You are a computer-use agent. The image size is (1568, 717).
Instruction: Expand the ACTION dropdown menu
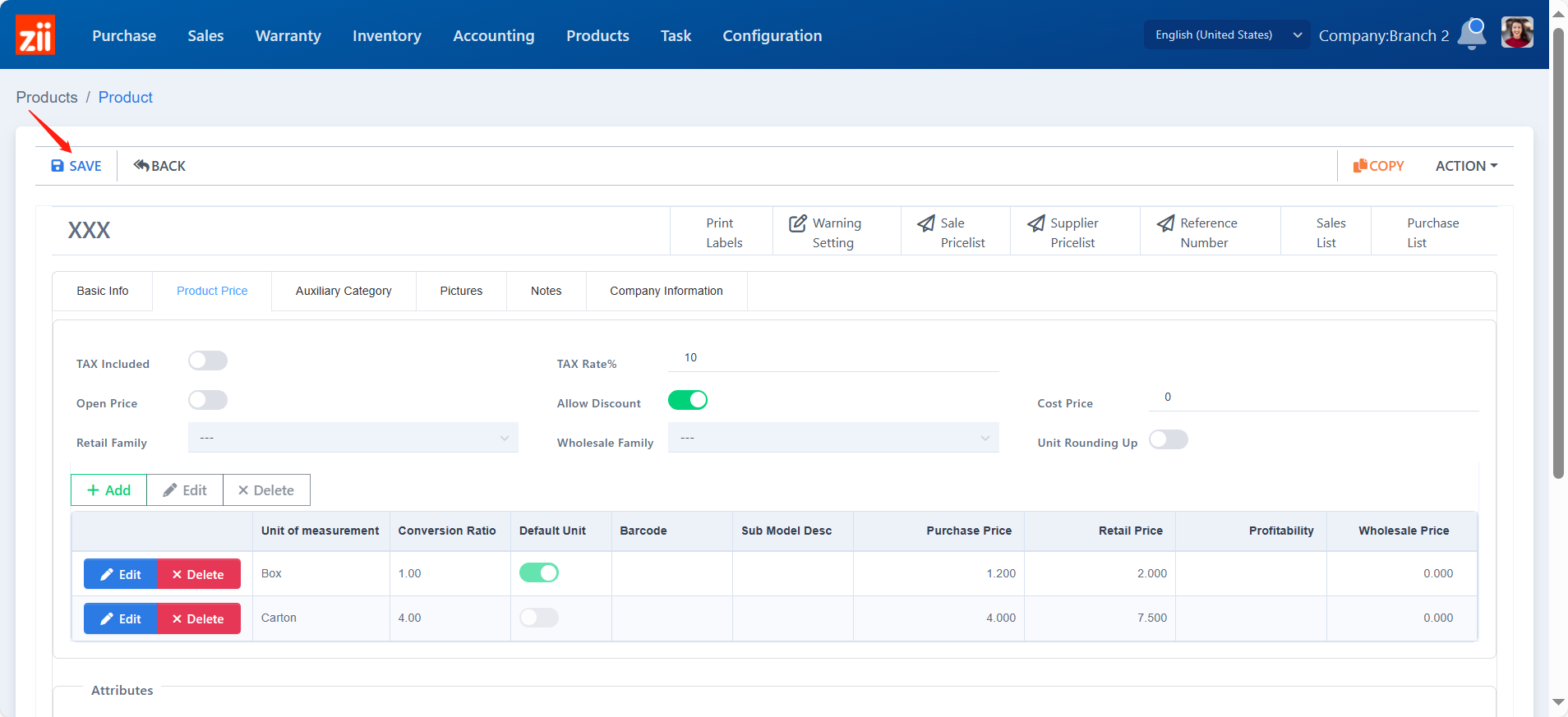point(1466,166)
